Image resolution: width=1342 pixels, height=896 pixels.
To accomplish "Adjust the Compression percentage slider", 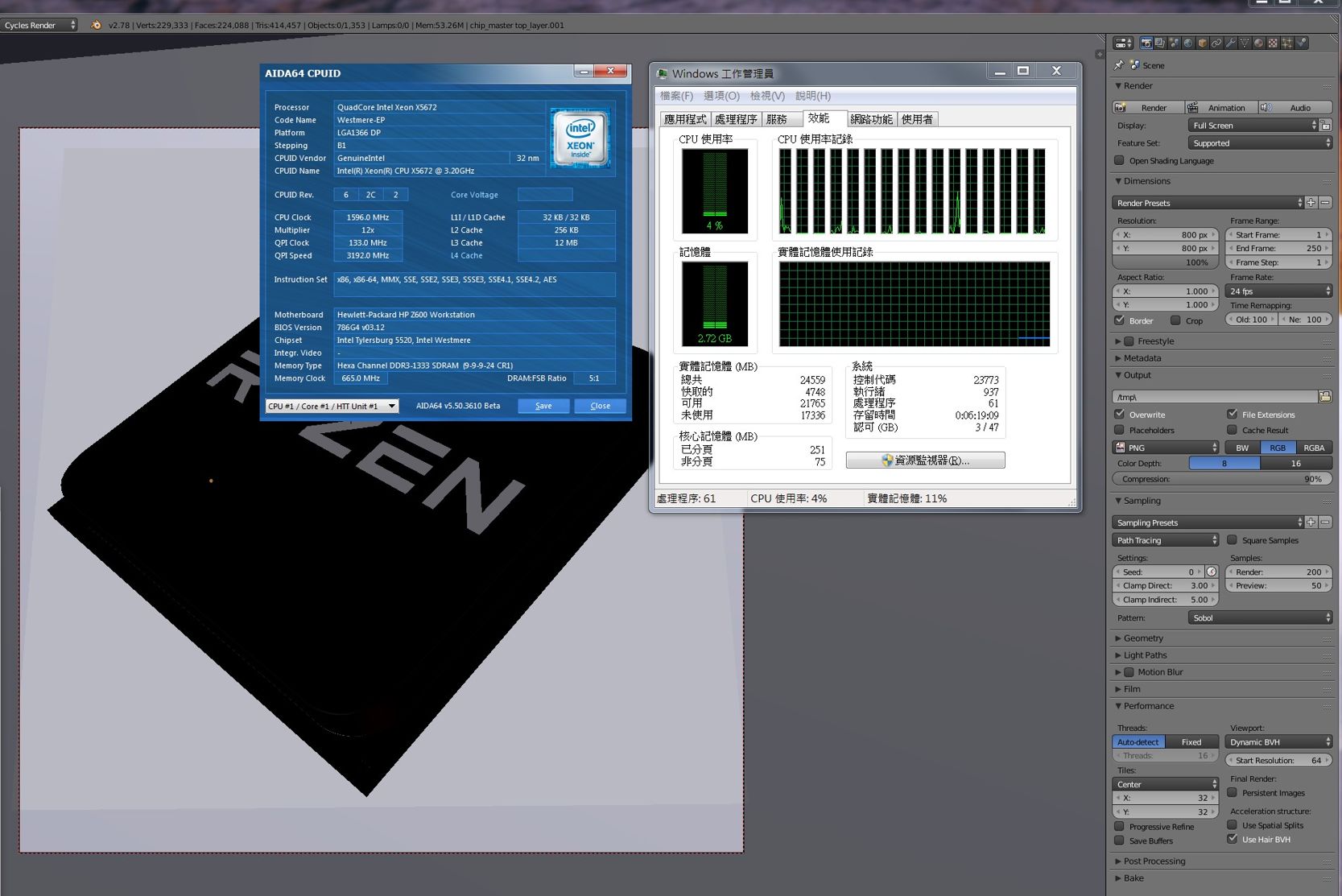I will point(1221,479).
